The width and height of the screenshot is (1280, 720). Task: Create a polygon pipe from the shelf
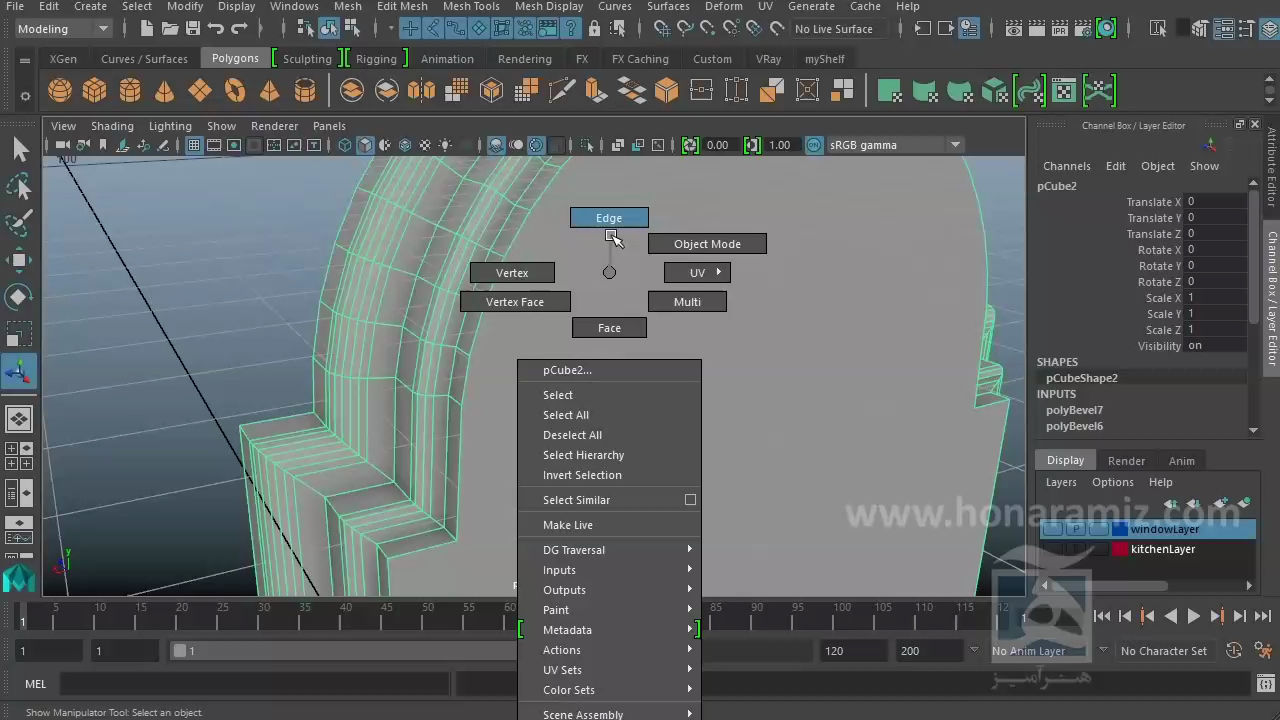click(x=305, y=91)
